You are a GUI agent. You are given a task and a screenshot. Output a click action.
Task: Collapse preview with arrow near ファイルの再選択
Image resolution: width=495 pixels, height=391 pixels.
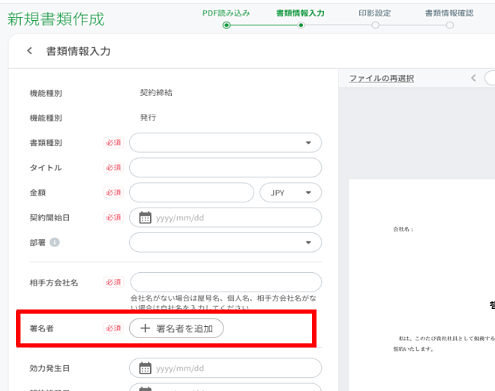pyautogui.click(x=473, y=78)
